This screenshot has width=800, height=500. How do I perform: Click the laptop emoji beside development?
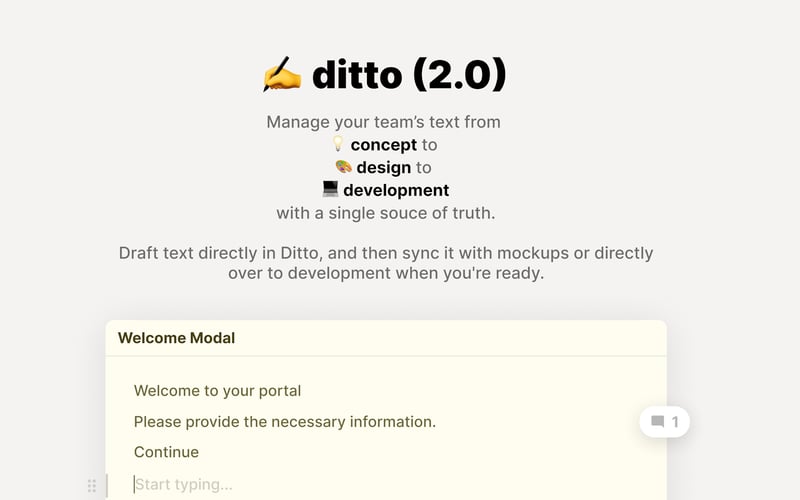(330, 189)
